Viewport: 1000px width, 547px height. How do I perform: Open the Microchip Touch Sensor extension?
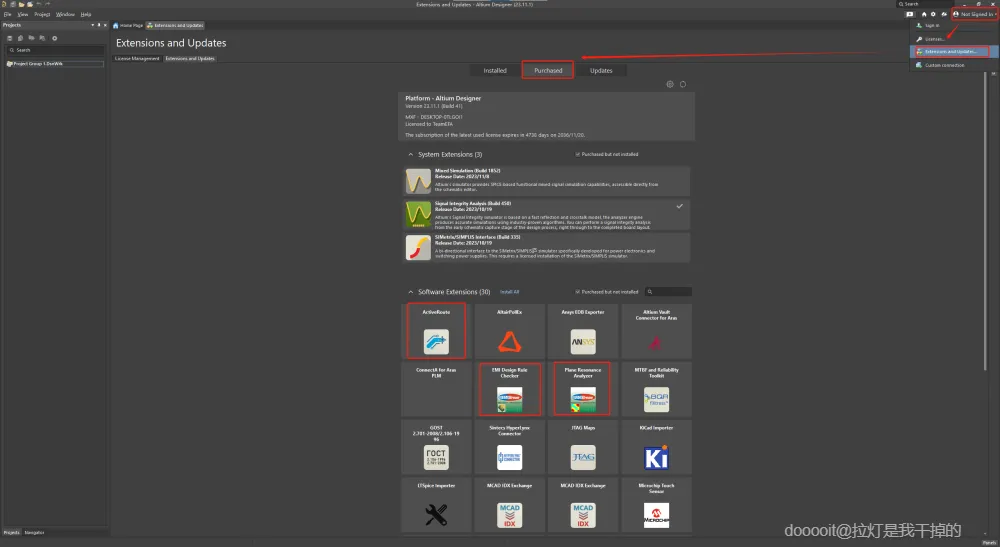pyautogui.click(x=656, y=505)
